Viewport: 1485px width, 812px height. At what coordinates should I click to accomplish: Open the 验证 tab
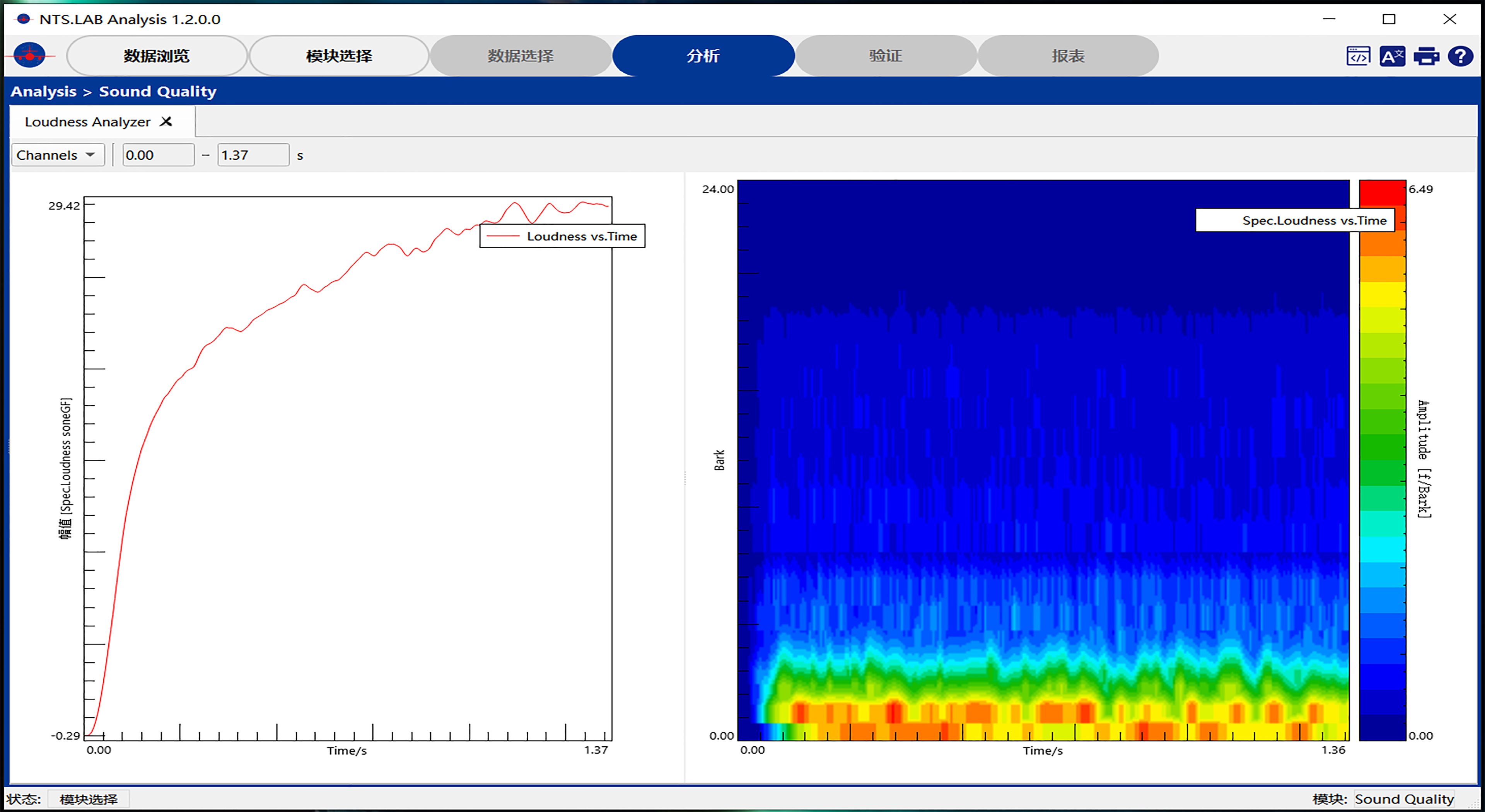[x=886, y=56]
